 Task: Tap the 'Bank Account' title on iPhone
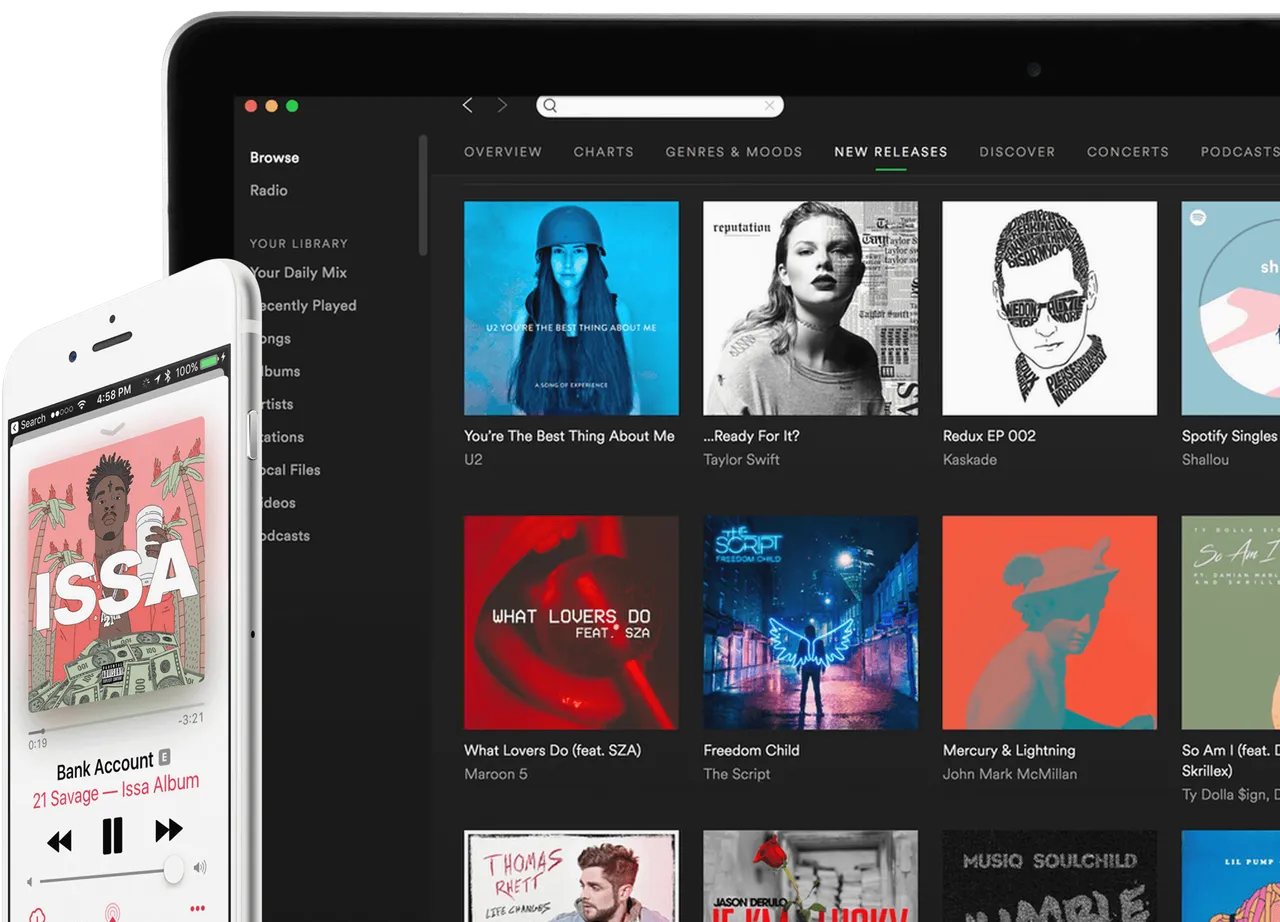(x=105, y=768)
